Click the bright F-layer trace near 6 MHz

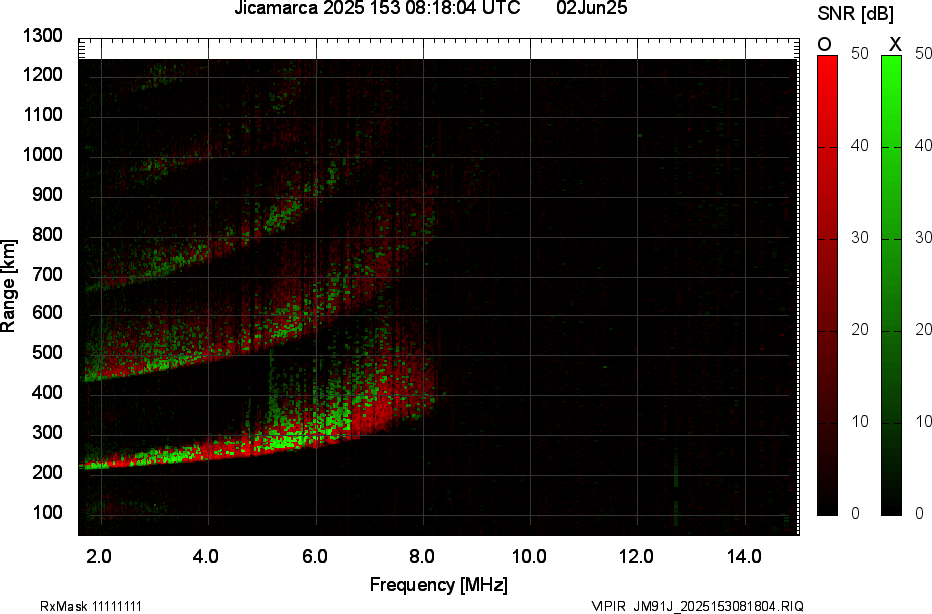315,437
